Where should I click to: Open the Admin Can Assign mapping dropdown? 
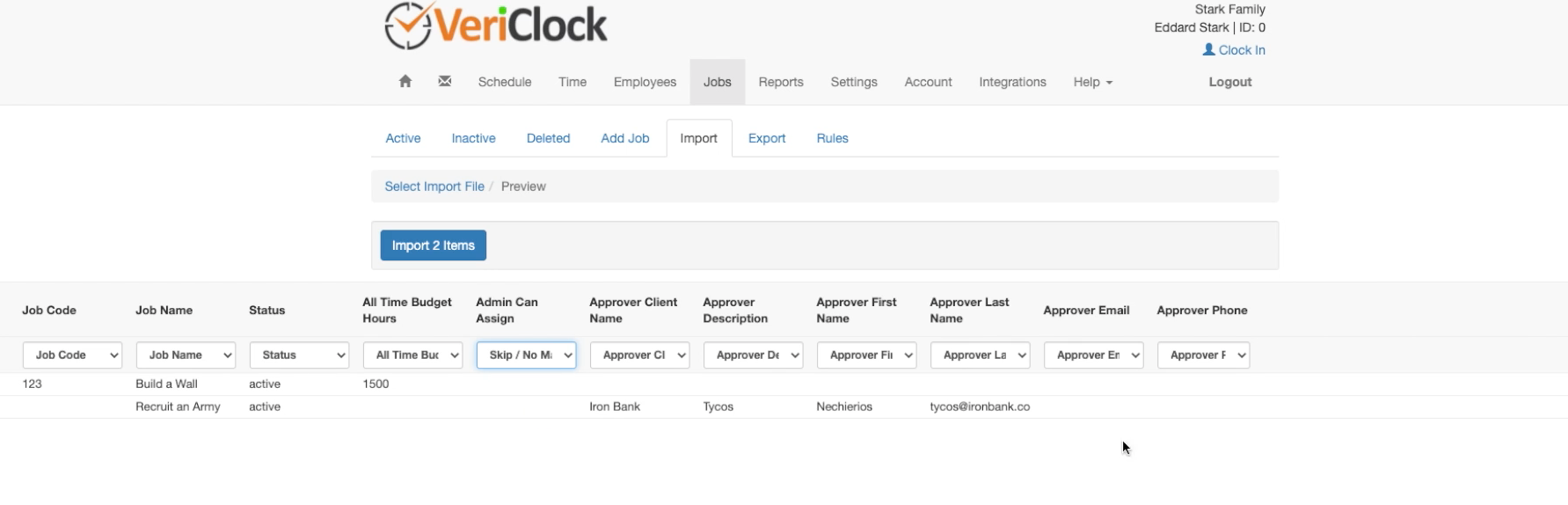526,355
